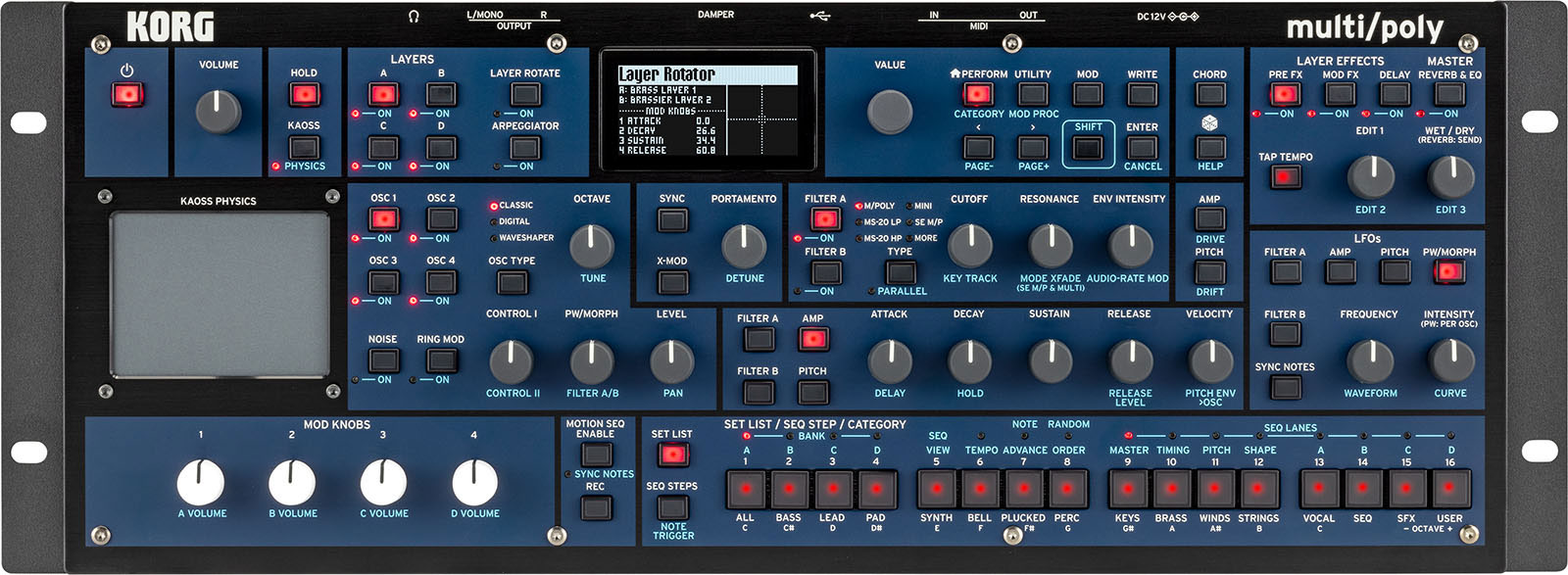This screenshot has height=575, width=1568.
Task: Toggle the ARPEGGIATOR on button
Action: (x=525, y=148)
